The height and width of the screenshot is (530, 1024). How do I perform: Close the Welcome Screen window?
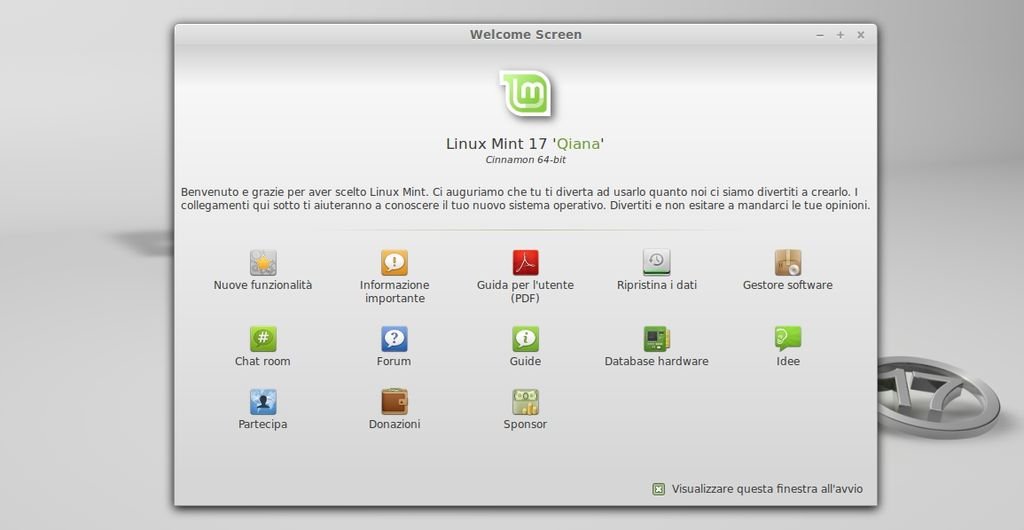click(x=861, y=35)
